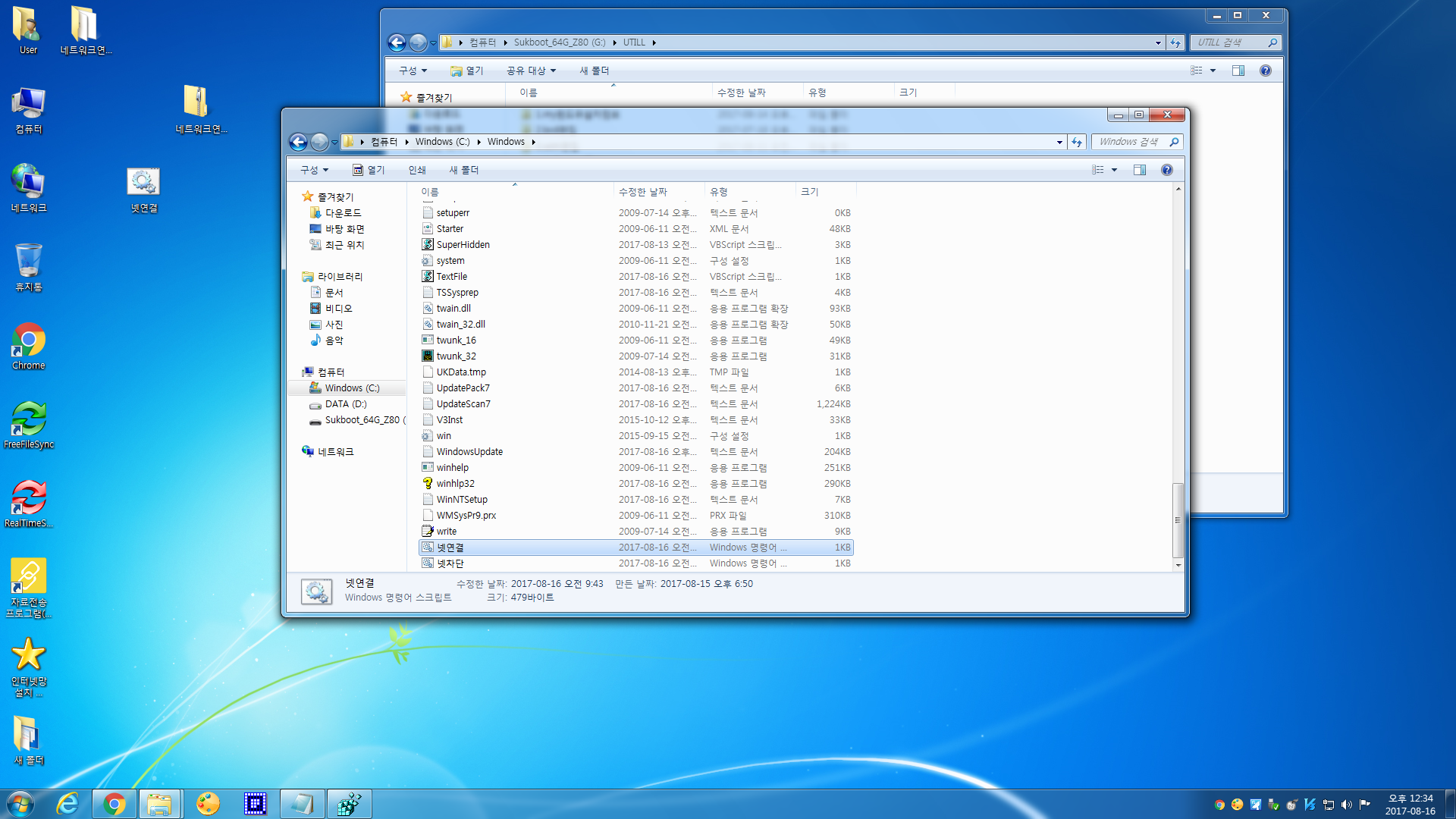Click 새 폴더 in Windows window toolbar
The height and width of the screenshot is (819, 1456).
[464, 170]
